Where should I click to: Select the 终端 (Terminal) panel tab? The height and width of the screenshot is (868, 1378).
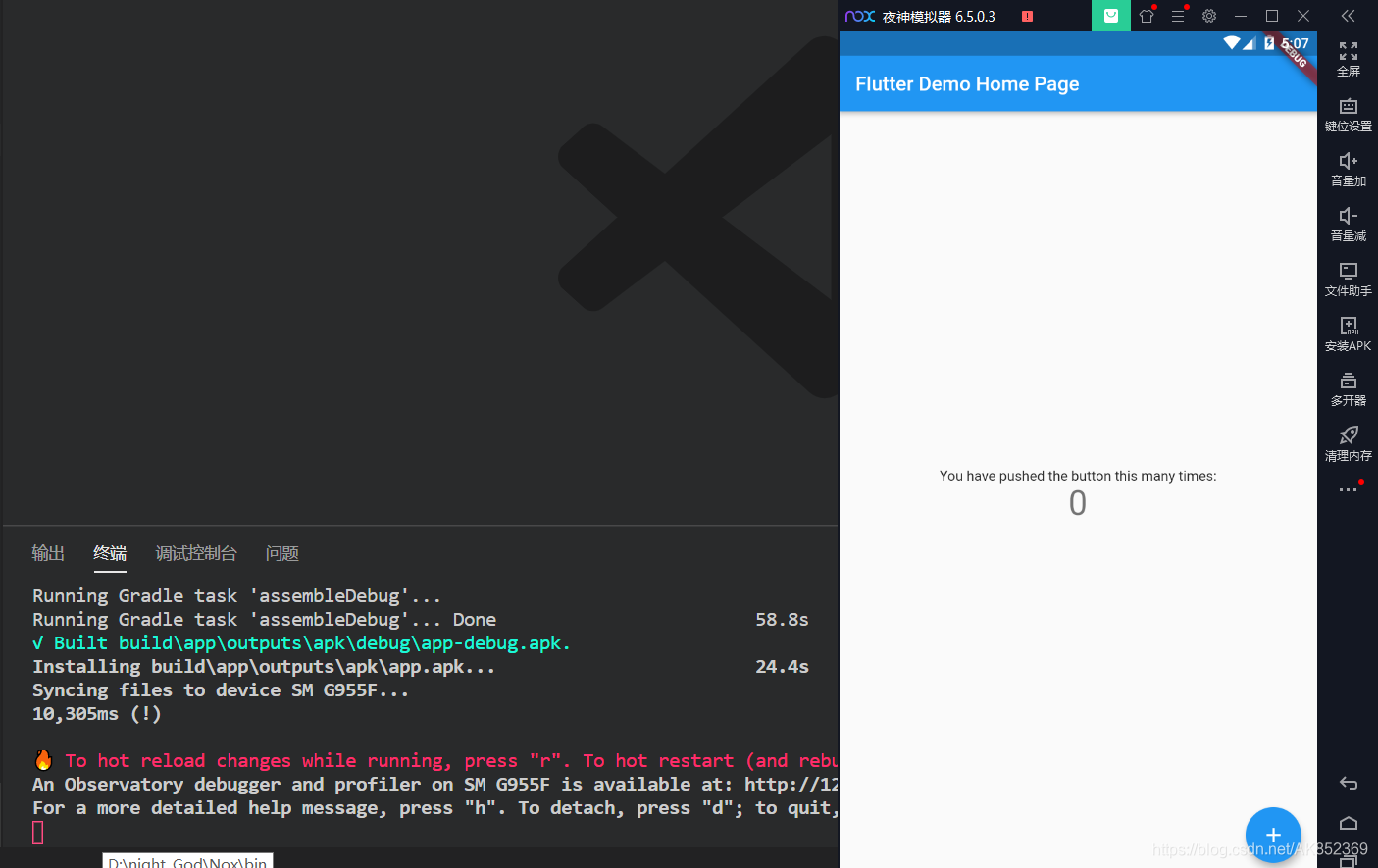110,553
